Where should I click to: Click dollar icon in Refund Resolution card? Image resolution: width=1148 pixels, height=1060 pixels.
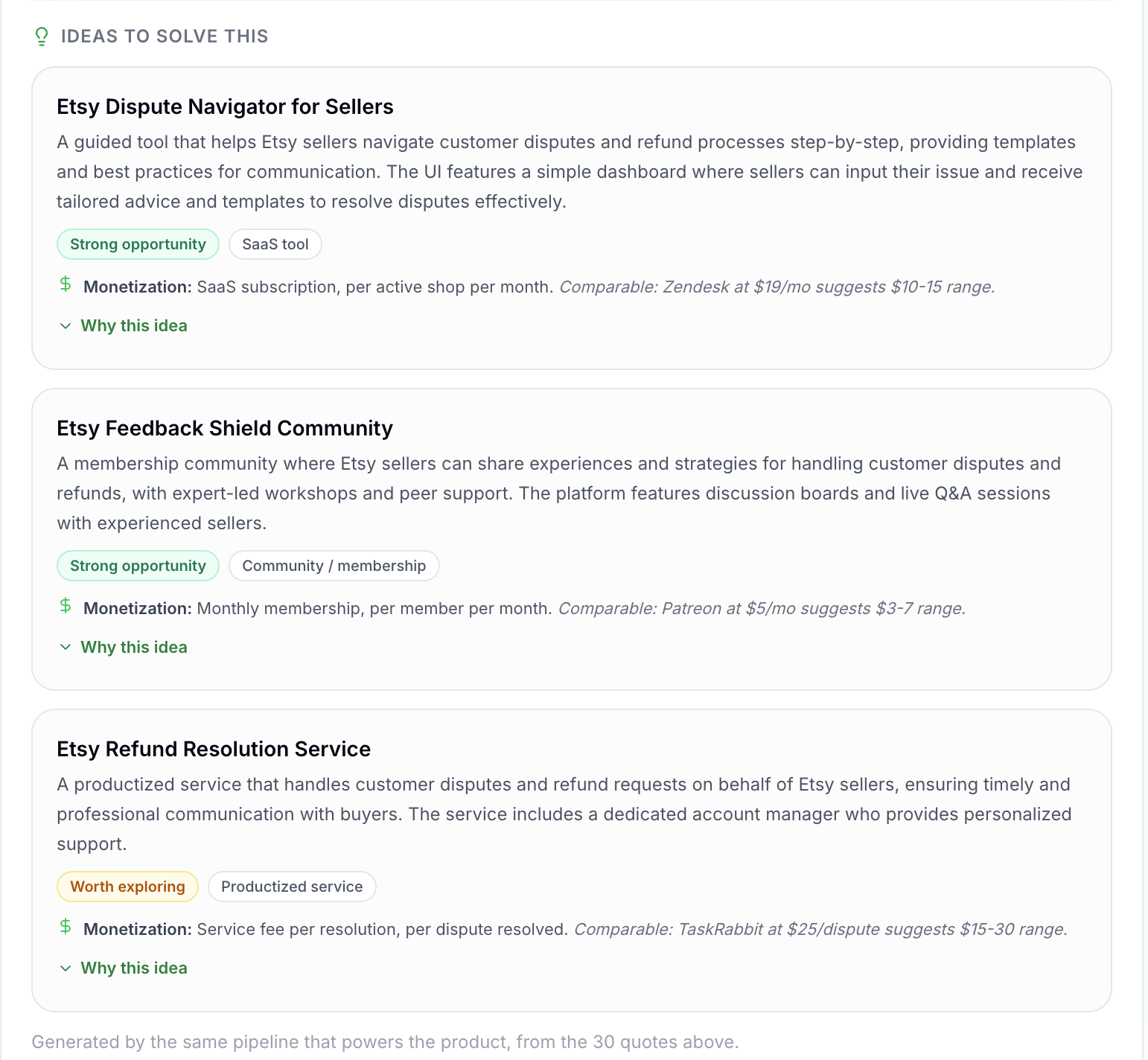pos(66,926)
